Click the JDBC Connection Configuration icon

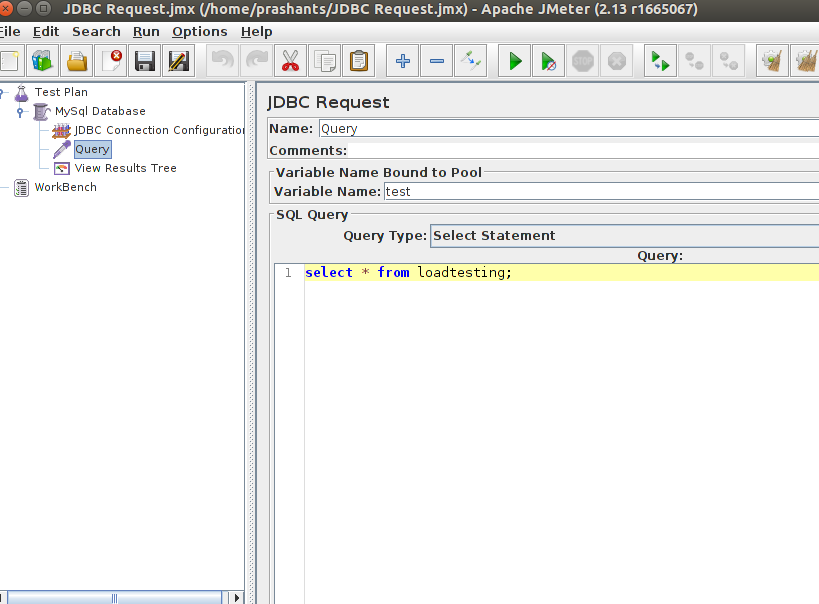pyautogui.click(x=61, y=131)
